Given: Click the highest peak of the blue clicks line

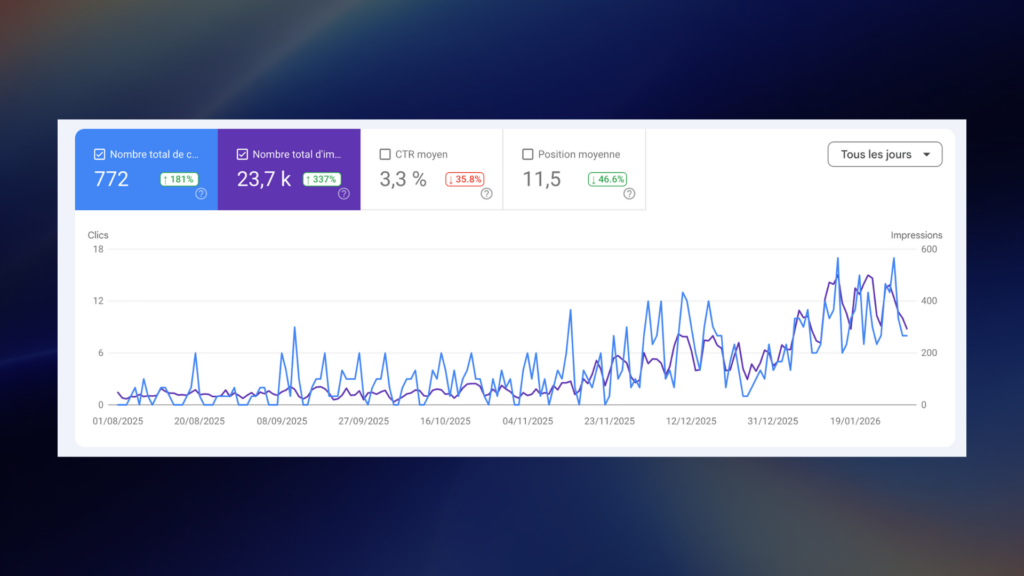Looking at the screenshot, I should tap(838, 258).
